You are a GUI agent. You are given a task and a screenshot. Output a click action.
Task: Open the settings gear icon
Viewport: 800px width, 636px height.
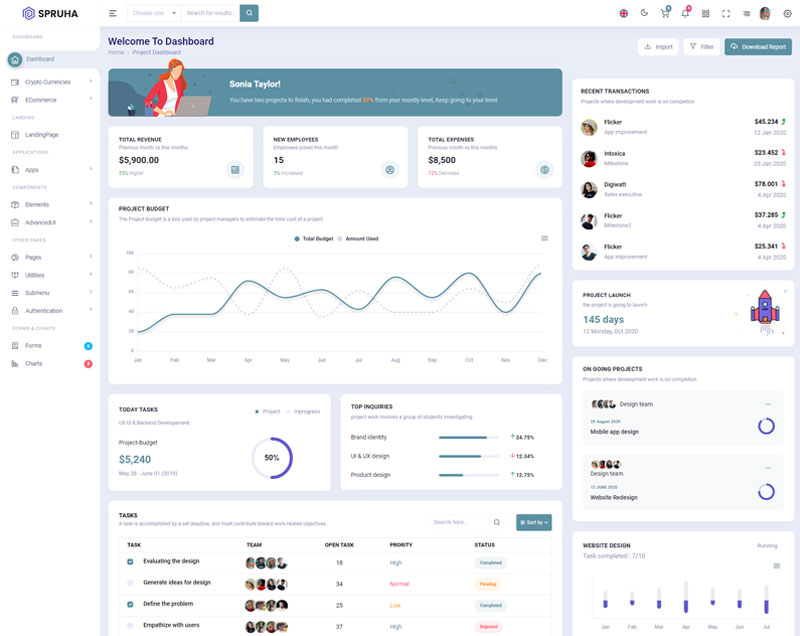(787, 13)
